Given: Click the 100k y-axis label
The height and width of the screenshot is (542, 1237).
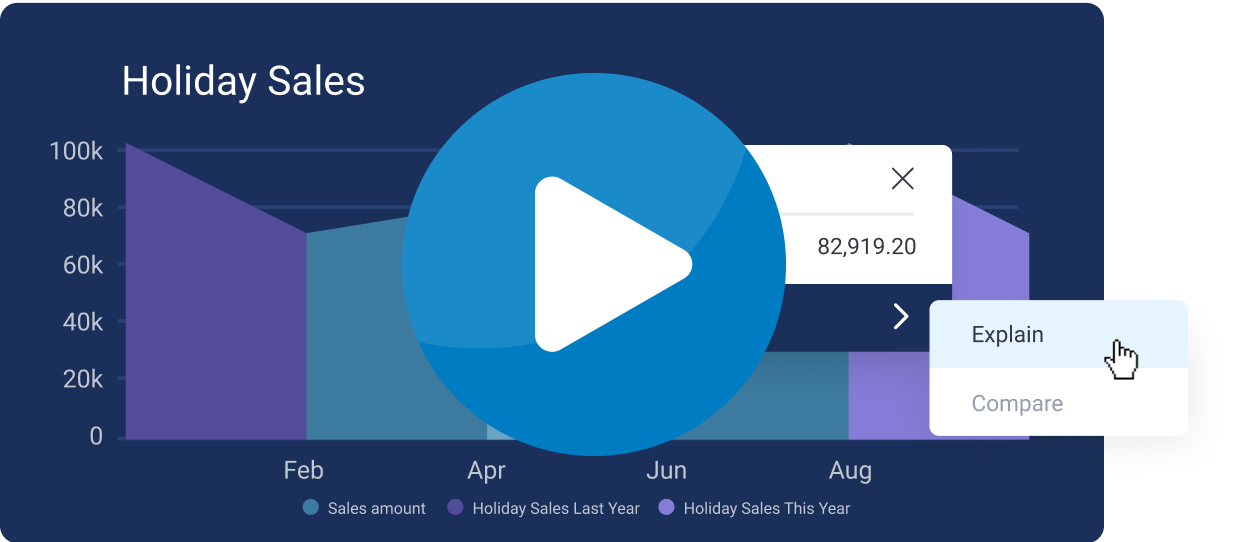Looking at the screenshot, I should coord(76,151).
